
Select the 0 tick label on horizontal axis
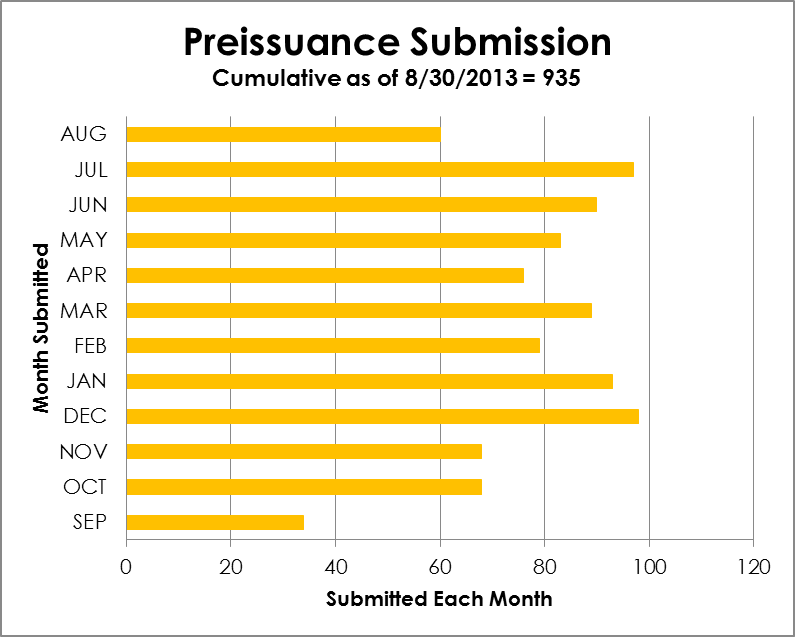[x=126, y=567]
